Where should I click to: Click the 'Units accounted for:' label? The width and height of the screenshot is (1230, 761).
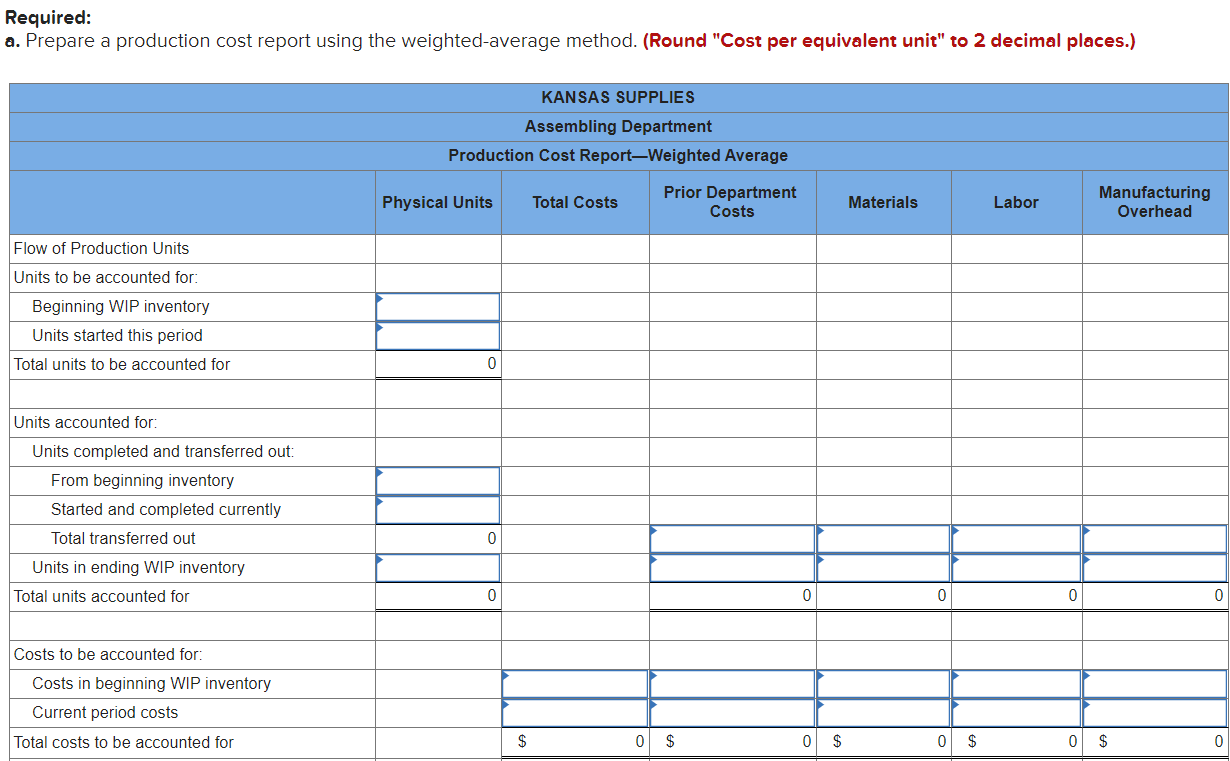coord(85,422)
